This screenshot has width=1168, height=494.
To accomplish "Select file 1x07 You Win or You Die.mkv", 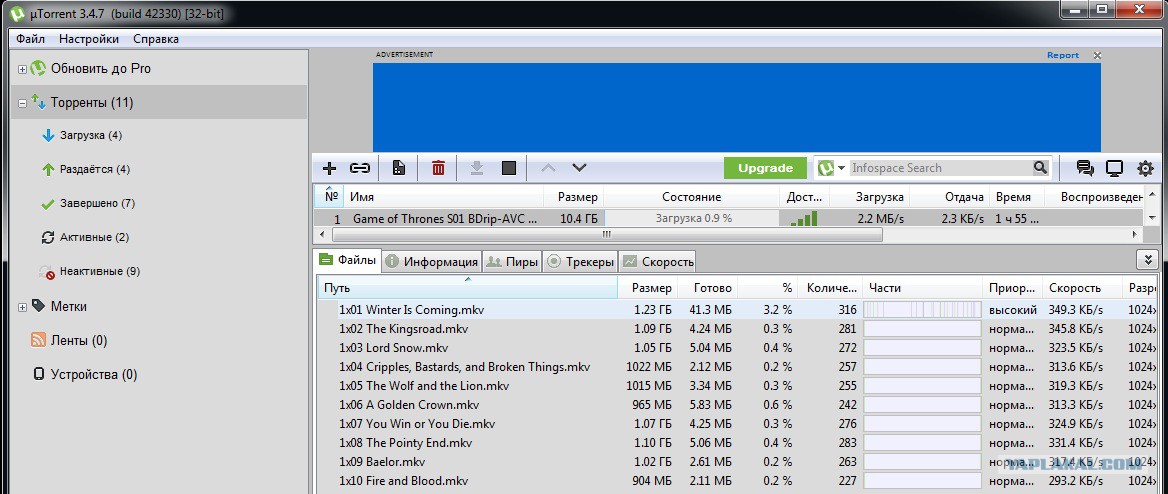I will [x=417, y=424].
